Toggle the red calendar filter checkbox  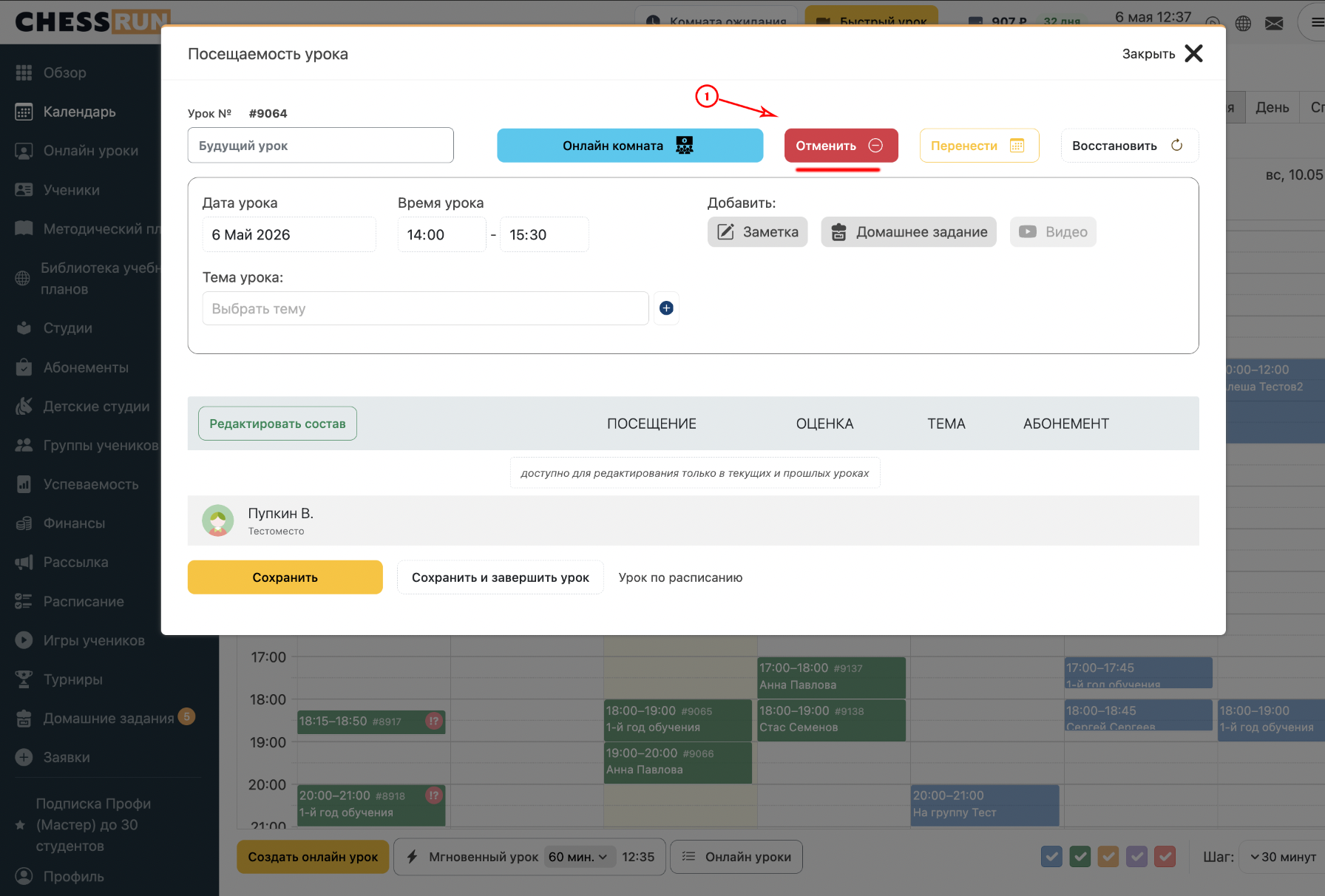pos(1165,857)
